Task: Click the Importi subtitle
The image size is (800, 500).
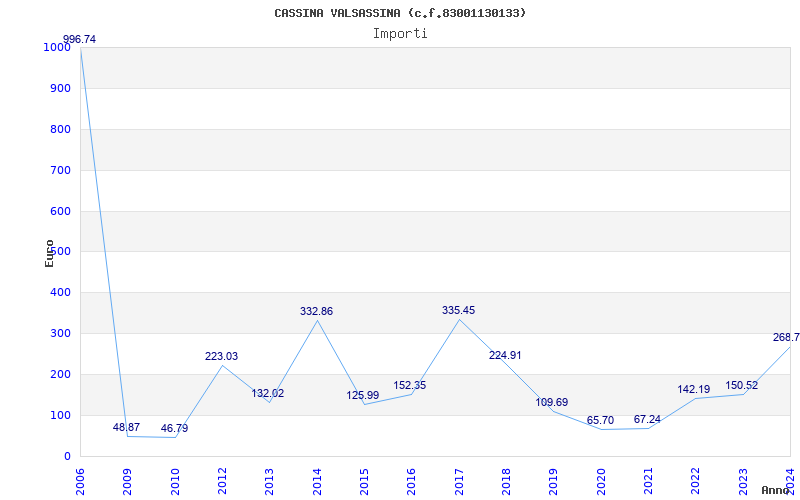Action: pyautogui.click(x=400, y=34)
